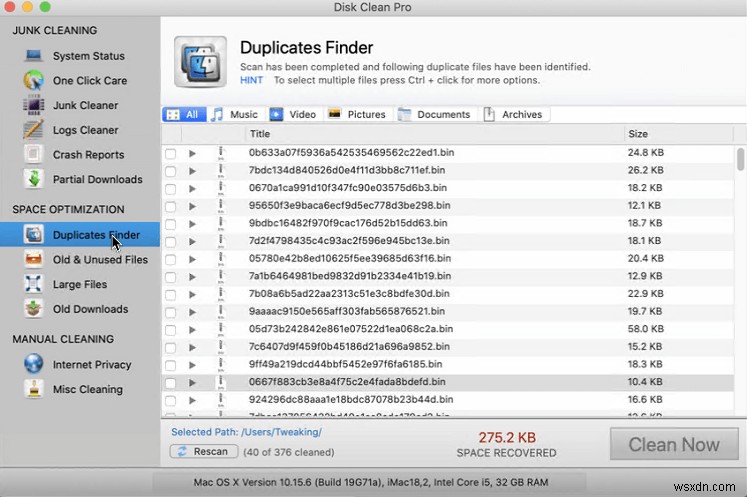
Task: Tick checkbox for 95650f3e9baca6ecf9d5ec778d3be298.bin
Action: coord(170,206)
